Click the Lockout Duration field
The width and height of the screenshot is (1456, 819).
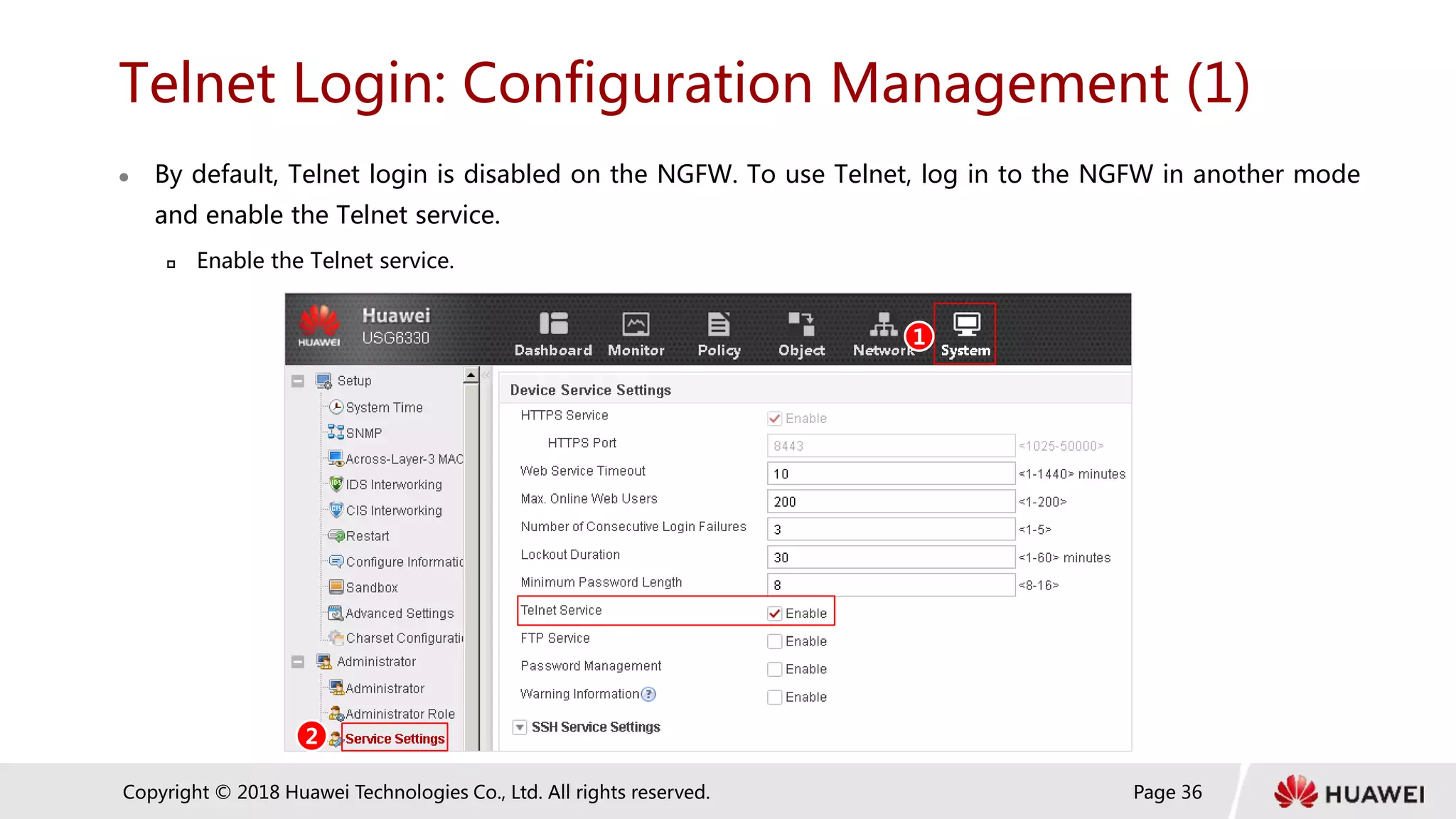pyautogui.click(x=891, y=557)
